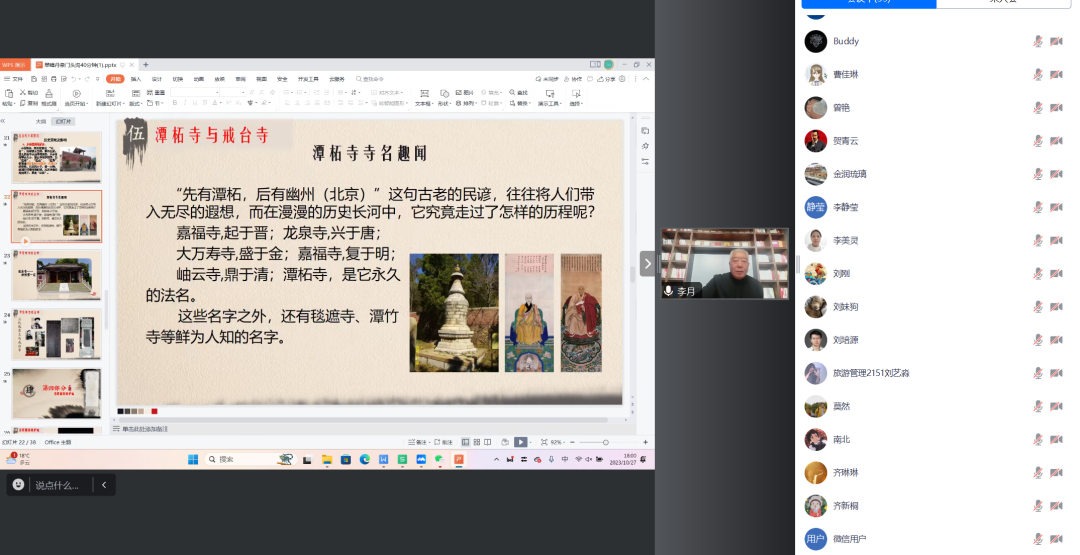This screenshot has width=1080, height=555.
Task: Toggle 李静莹's camera icon
Action: 1056,207
